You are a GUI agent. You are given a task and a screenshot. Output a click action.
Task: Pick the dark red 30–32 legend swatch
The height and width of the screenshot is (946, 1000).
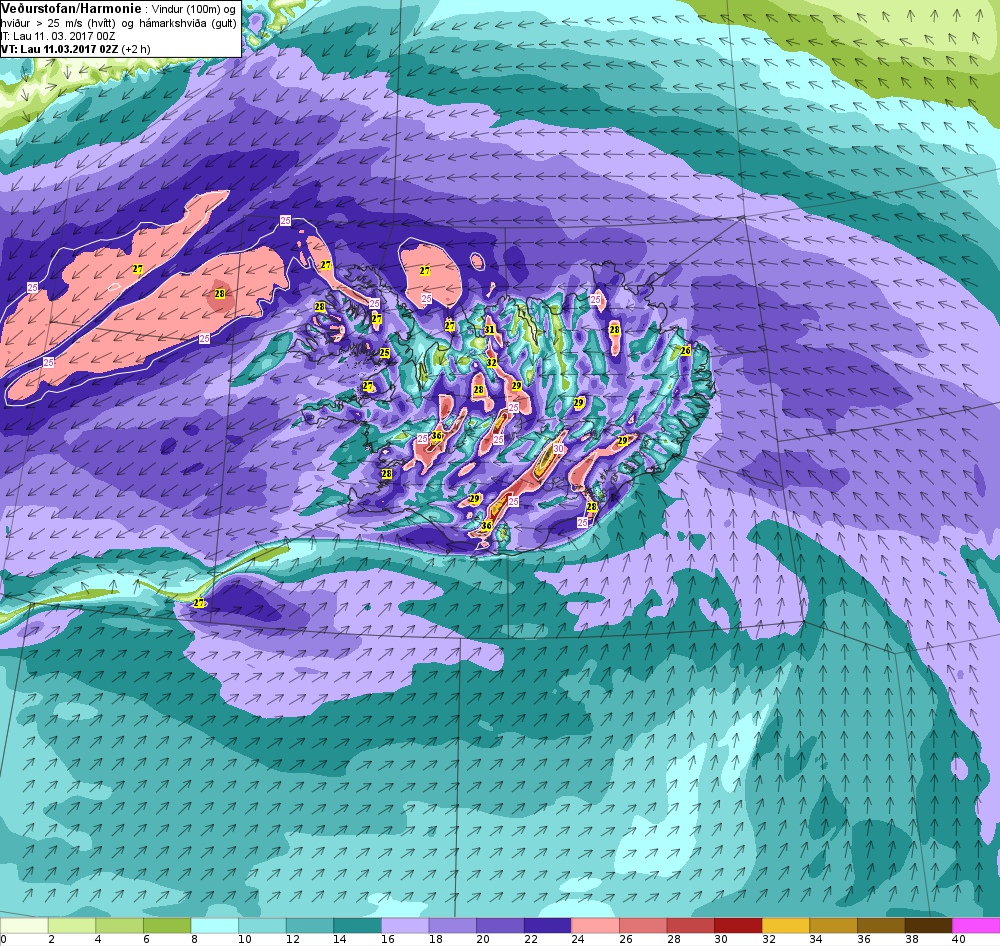737,926
